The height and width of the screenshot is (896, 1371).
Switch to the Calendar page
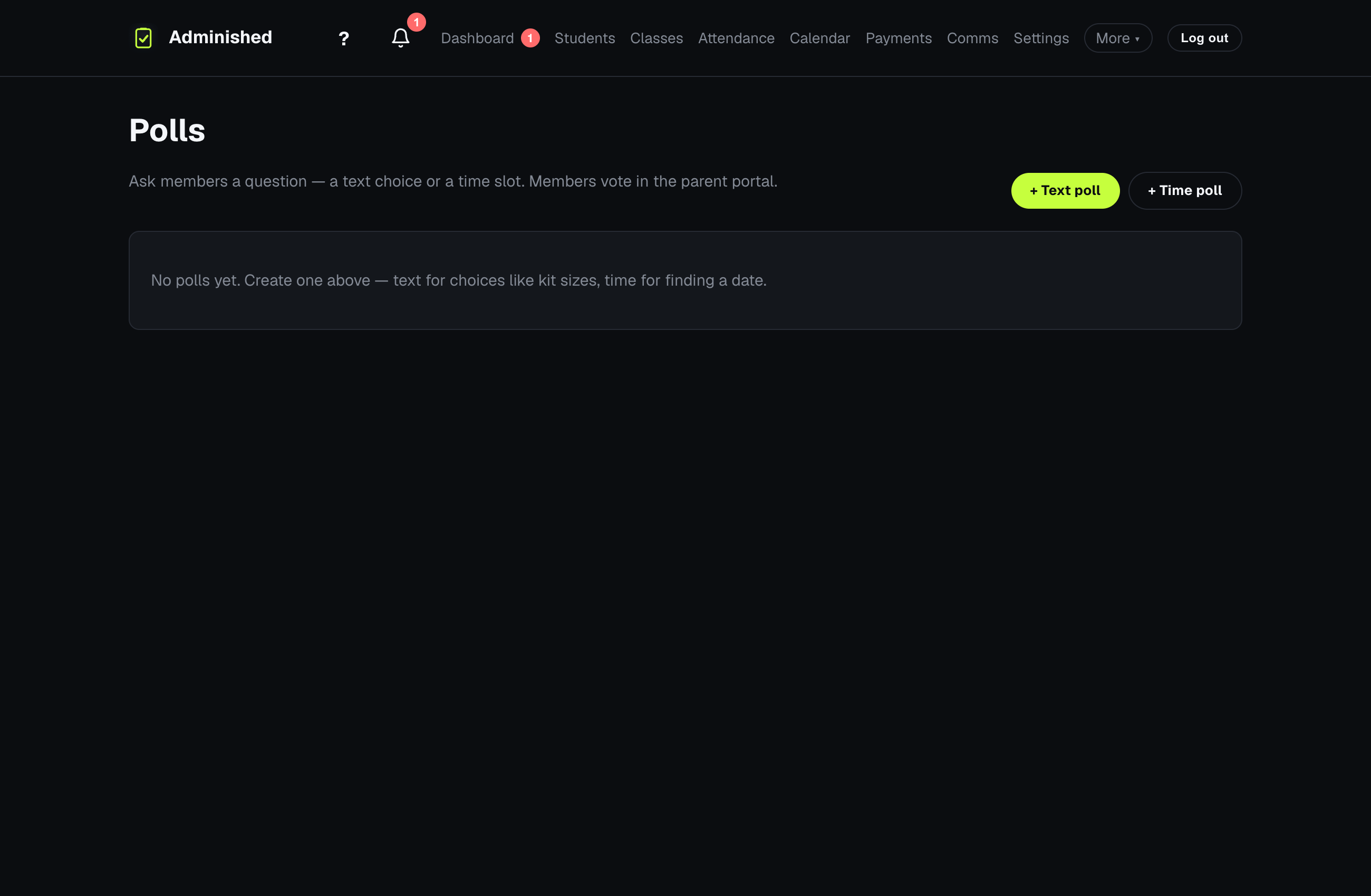pos(820,38)
